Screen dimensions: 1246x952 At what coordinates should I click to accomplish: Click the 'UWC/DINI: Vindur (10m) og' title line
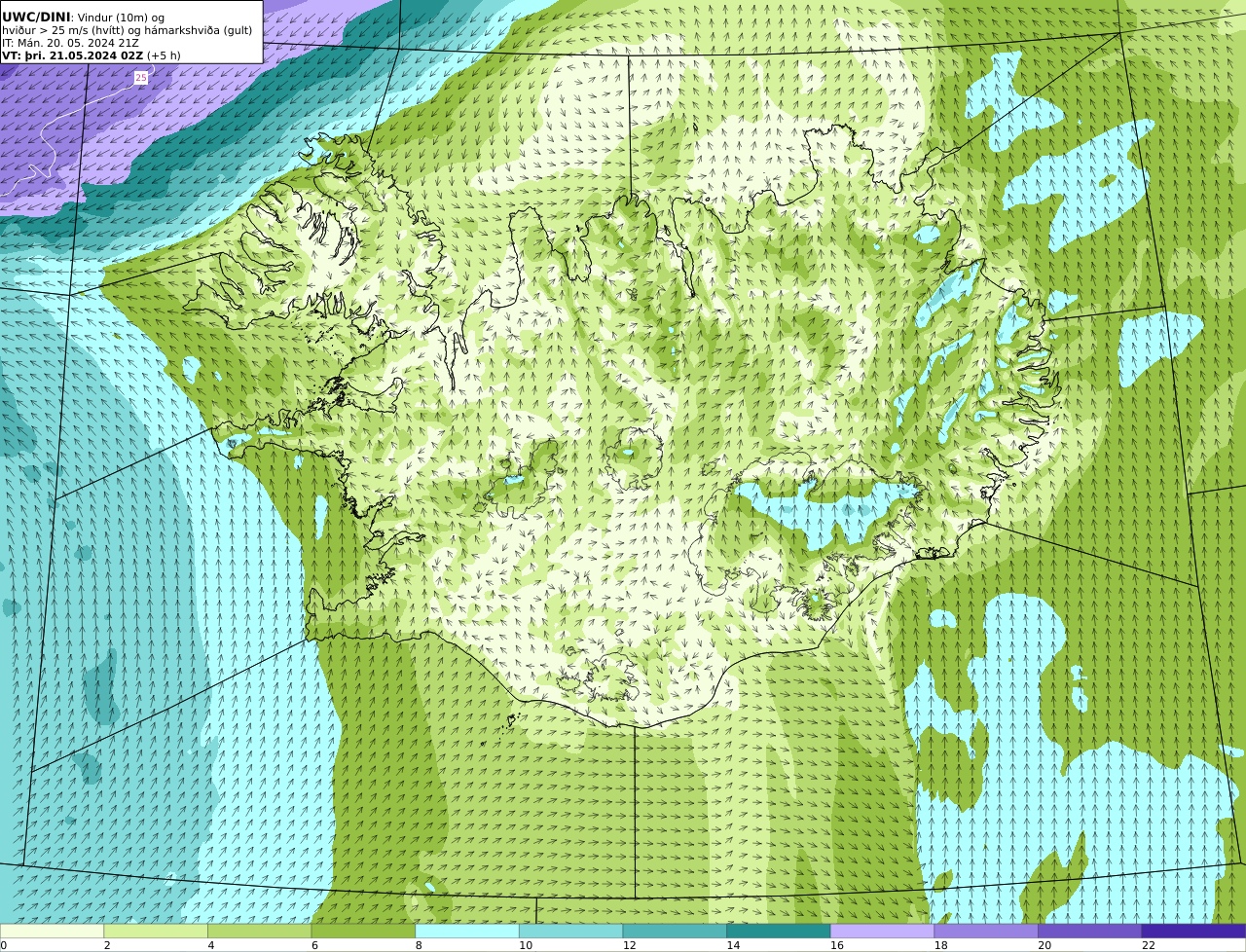84,18
